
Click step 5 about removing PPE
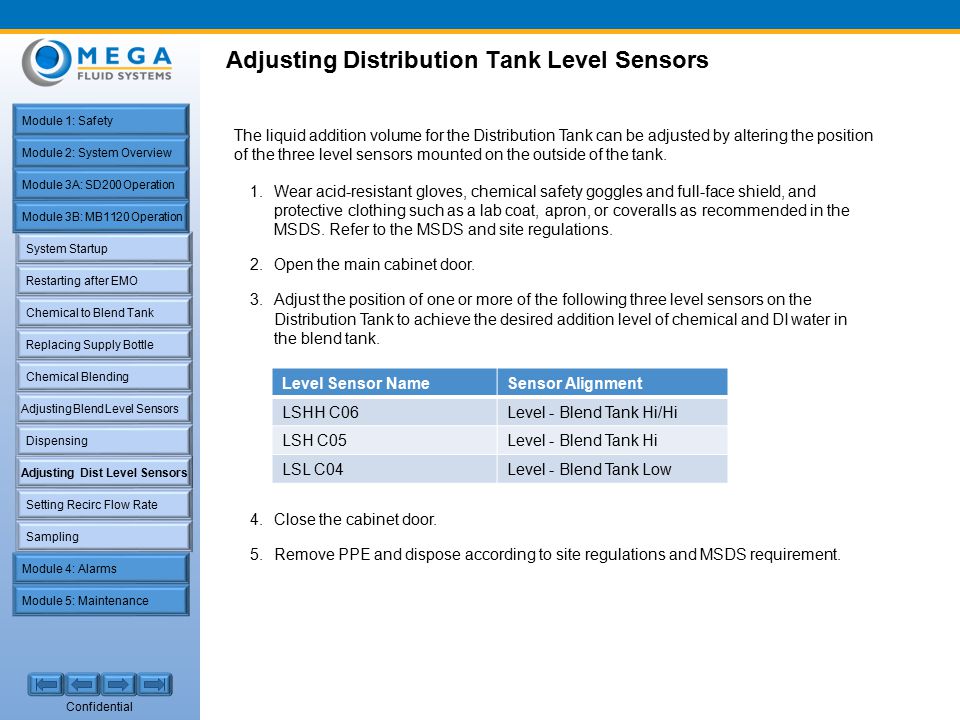point(546,554)
